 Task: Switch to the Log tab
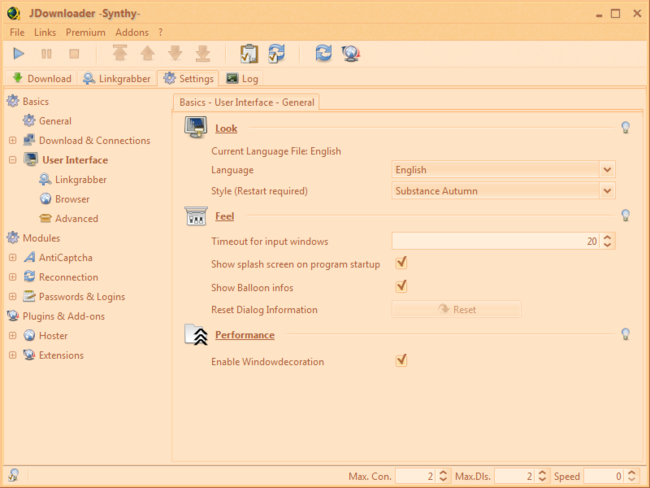click(x=243, y=78)
